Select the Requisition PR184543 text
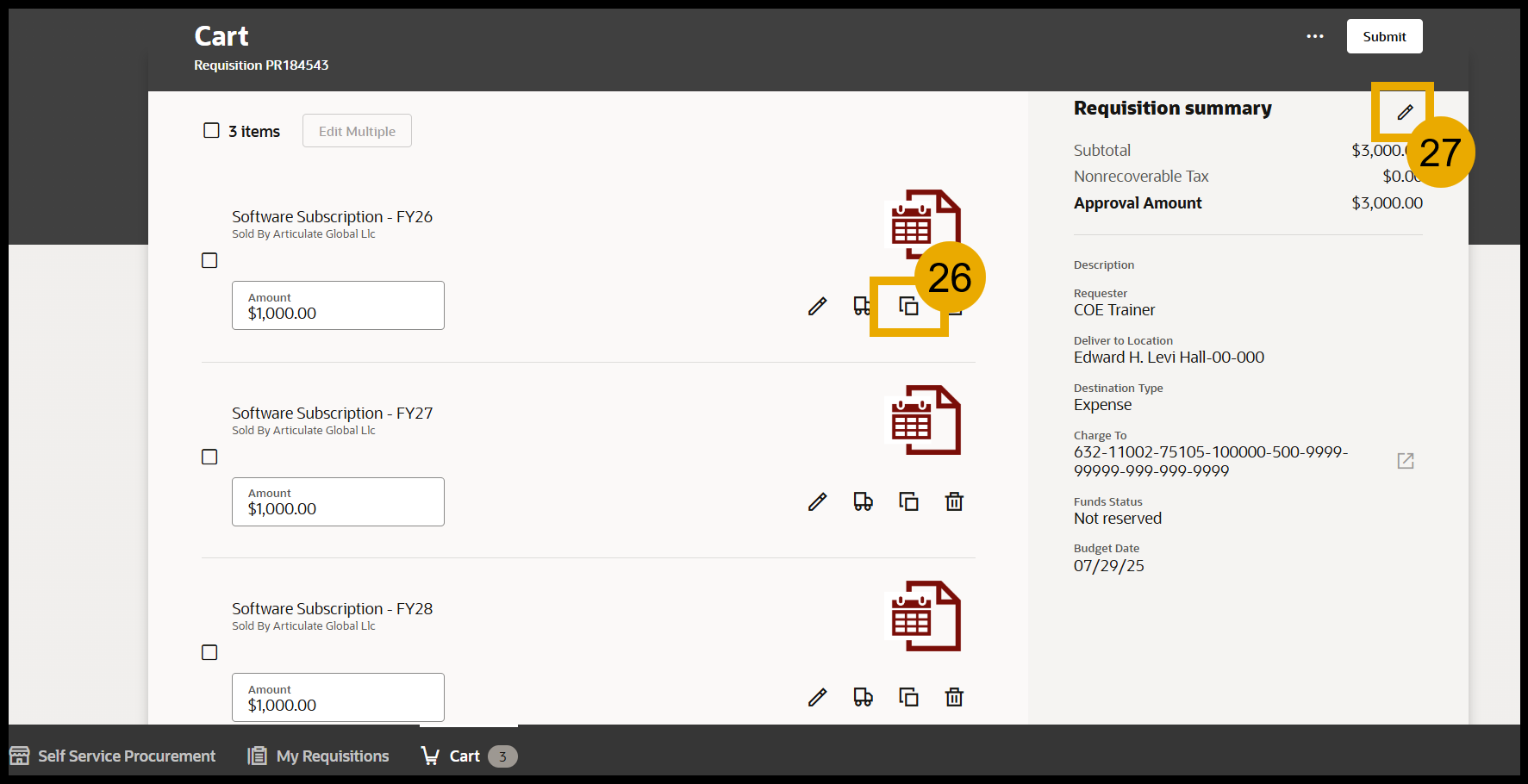This screenshot has height=784, width=1528. [261, 65]
